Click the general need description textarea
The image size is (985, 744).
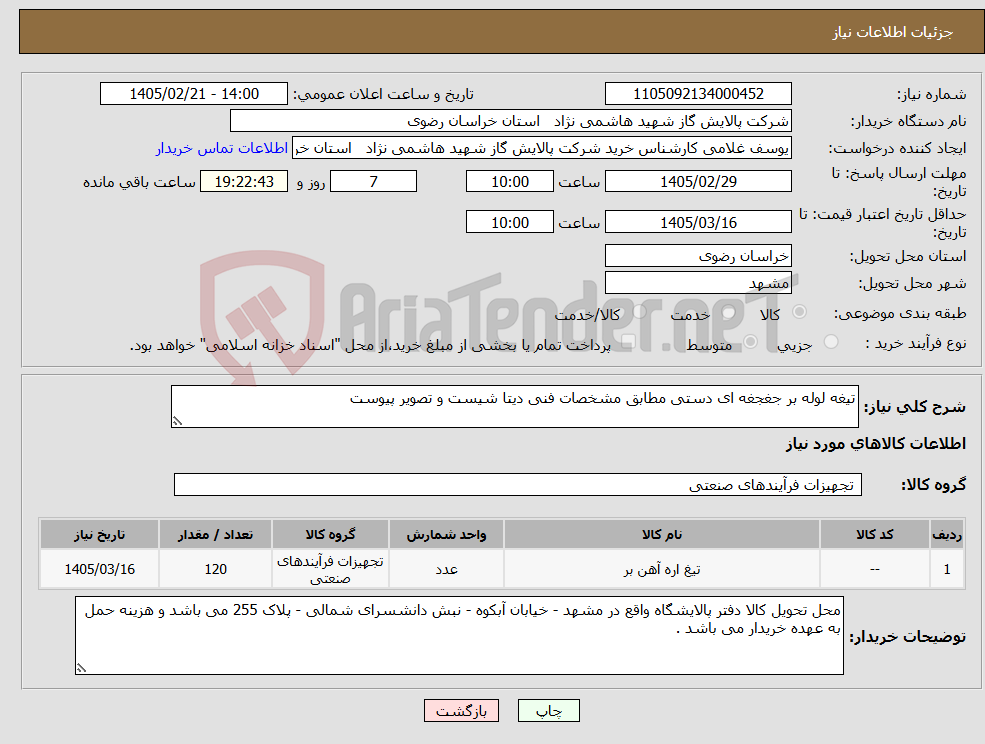pyautogui.click(x=514, y=407)
